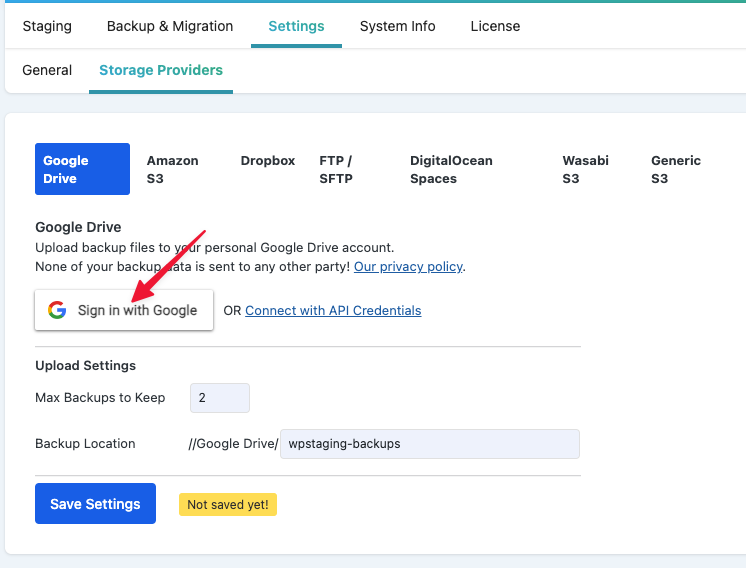Focus the Max Backups to Keep field
Screen dimensions: 746x568
pyautogui.click(x=220, y=398)
